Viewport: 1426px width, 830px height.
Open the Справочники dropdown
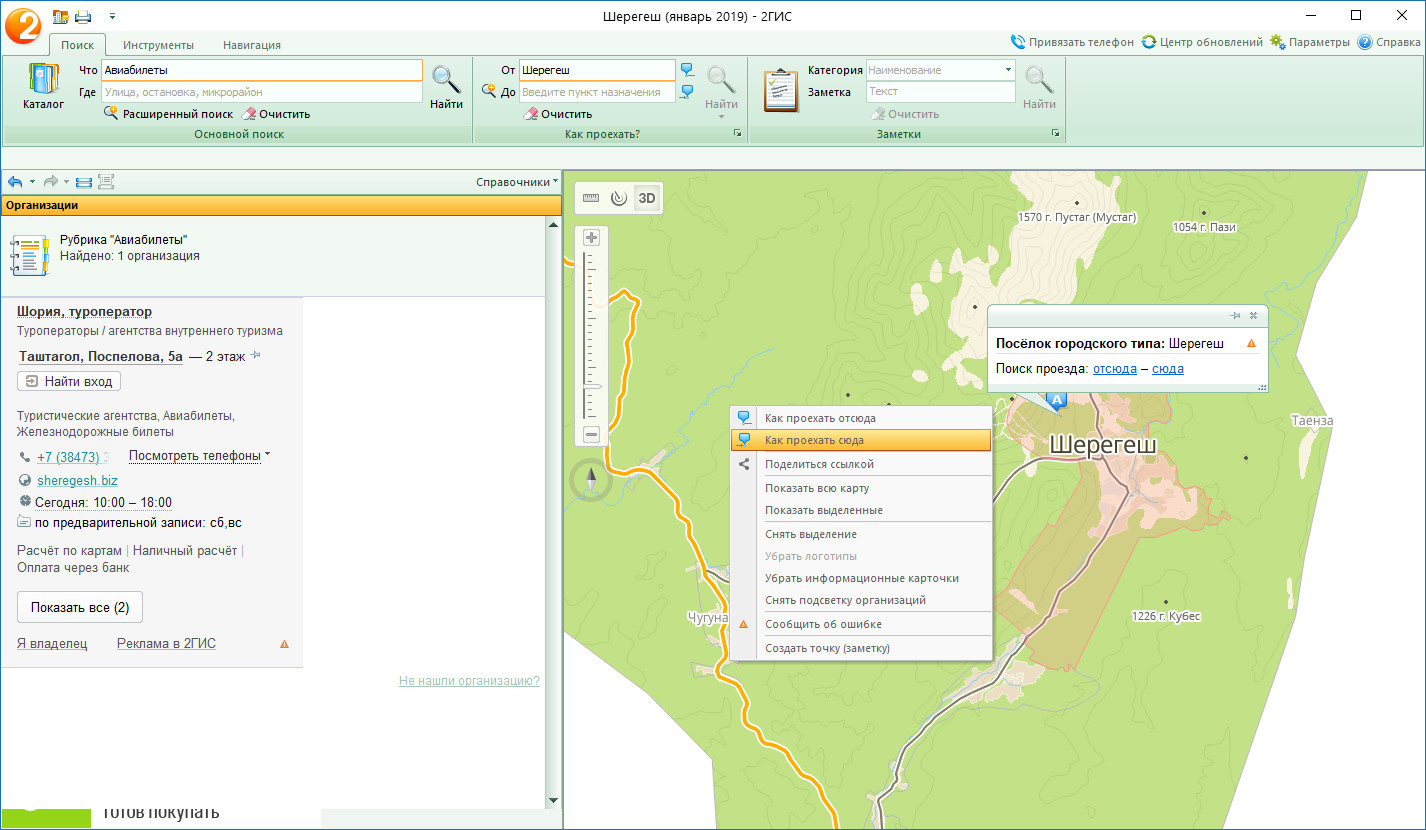(517, 182)
